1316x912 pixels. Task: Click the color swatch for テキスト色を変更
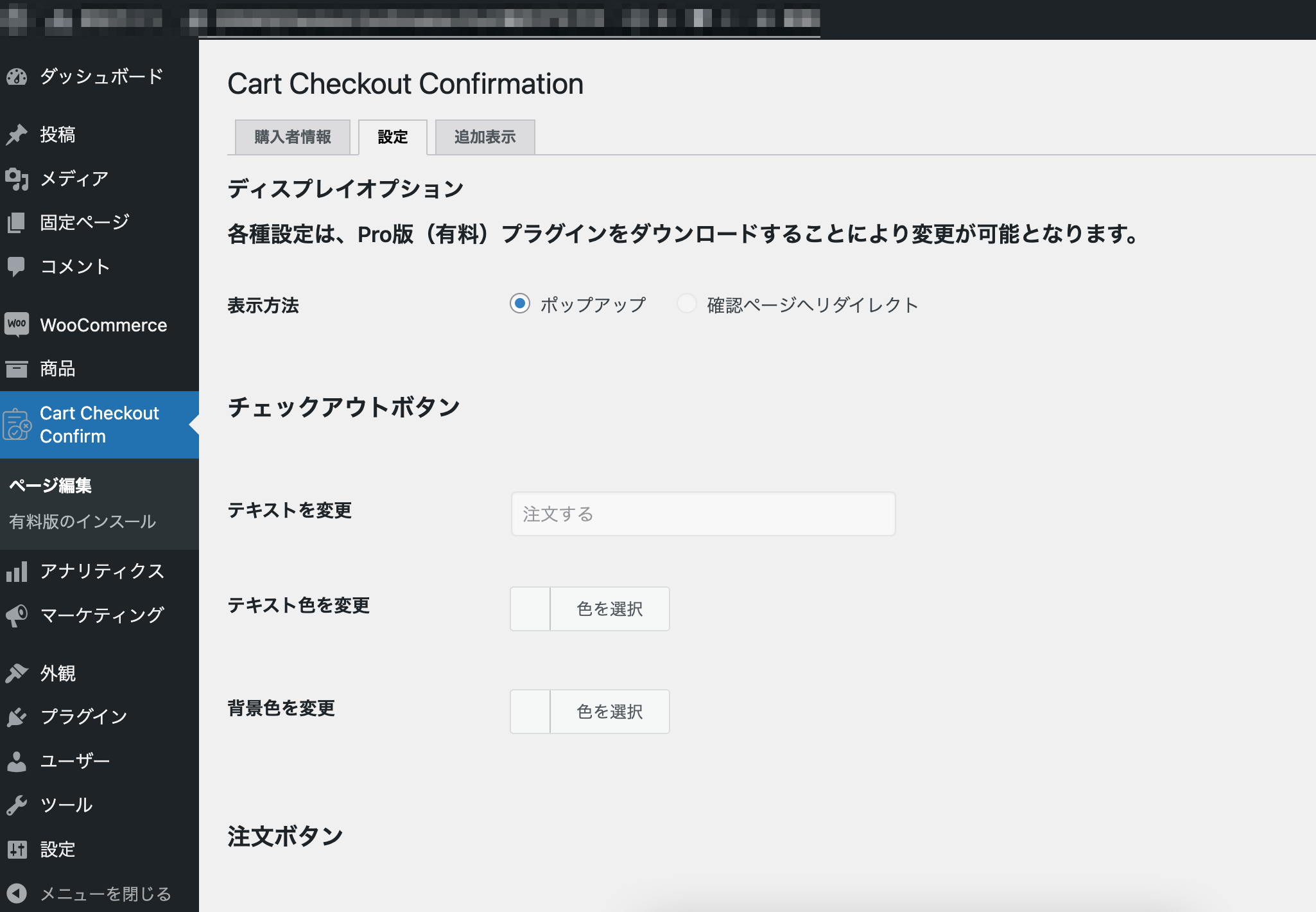530,609
